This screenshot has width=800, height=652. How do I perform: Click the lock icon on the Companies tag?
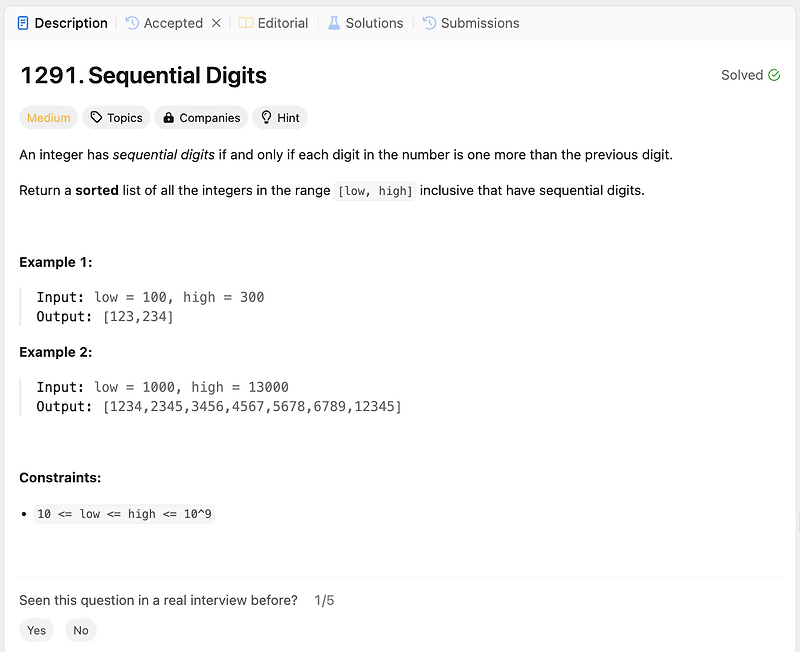[168, 117]
